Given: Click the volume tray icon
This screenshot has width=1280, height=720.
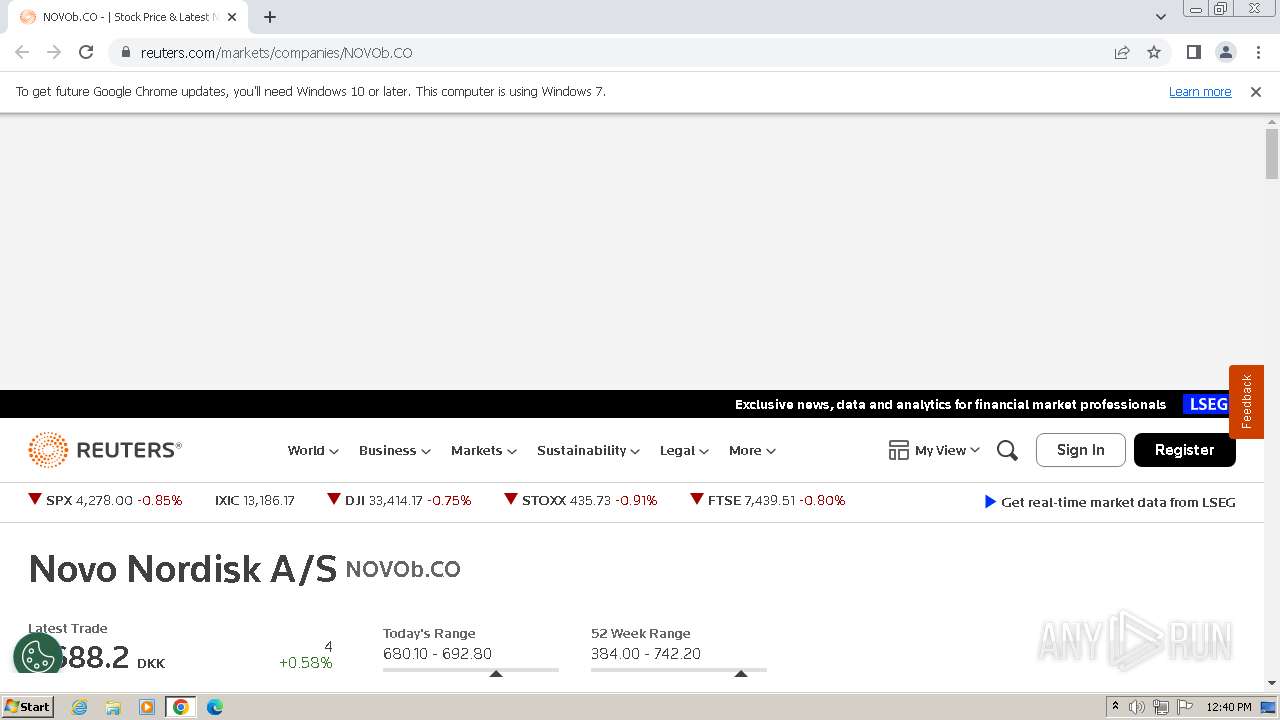Looking at the screenshot, I should coord(1137,707).
